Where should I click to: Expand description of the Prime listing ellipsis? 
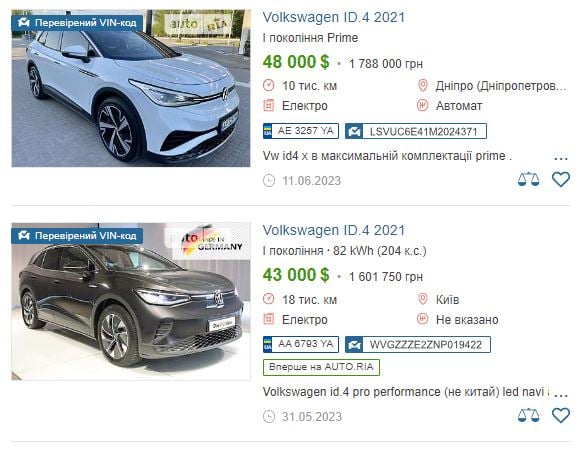(x=561, y=158)
